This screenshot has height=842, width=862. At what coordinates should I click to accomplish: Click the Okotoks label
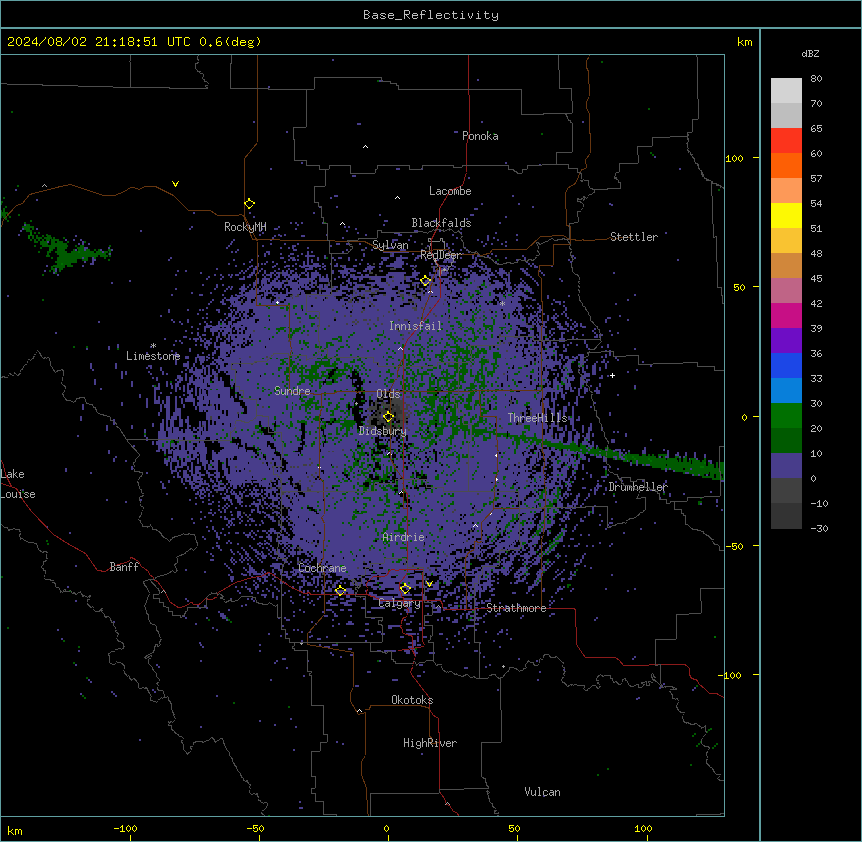point(412,700)
